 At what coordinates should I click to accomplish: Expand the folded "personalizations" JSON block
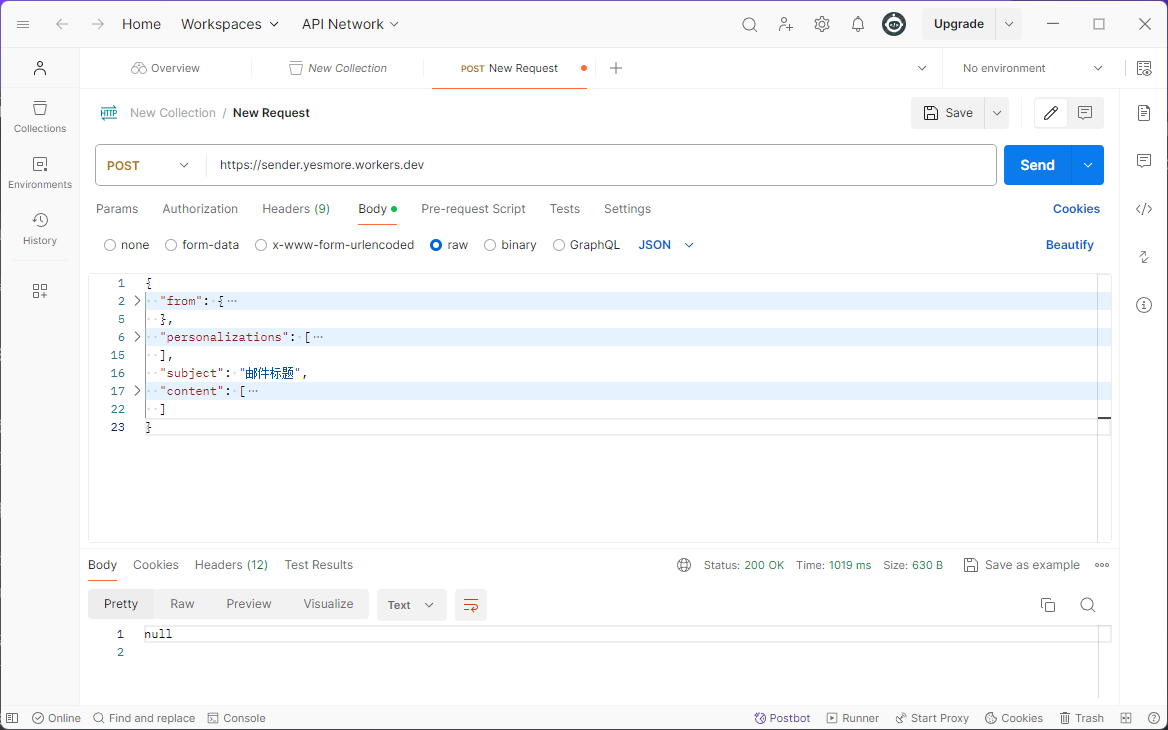[137, 337]
